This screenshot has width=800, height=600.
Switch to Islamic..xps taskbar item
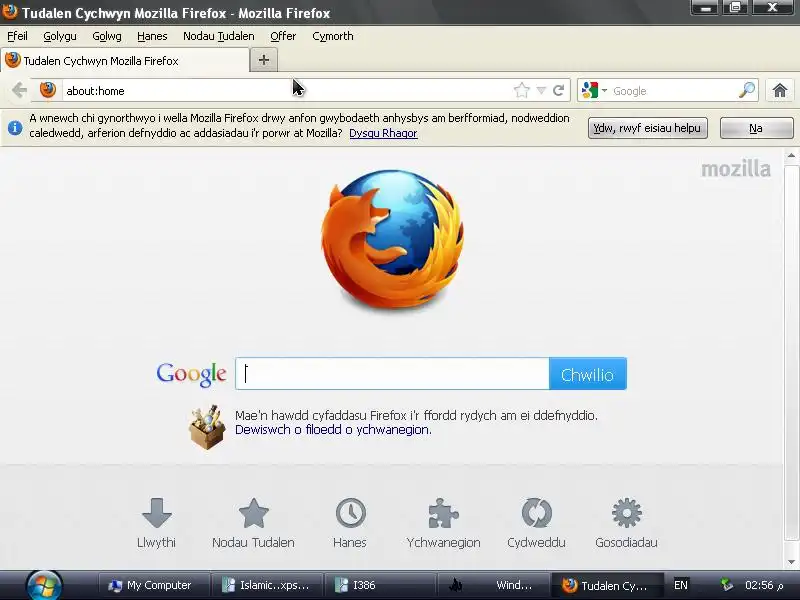tap(266, 585)
